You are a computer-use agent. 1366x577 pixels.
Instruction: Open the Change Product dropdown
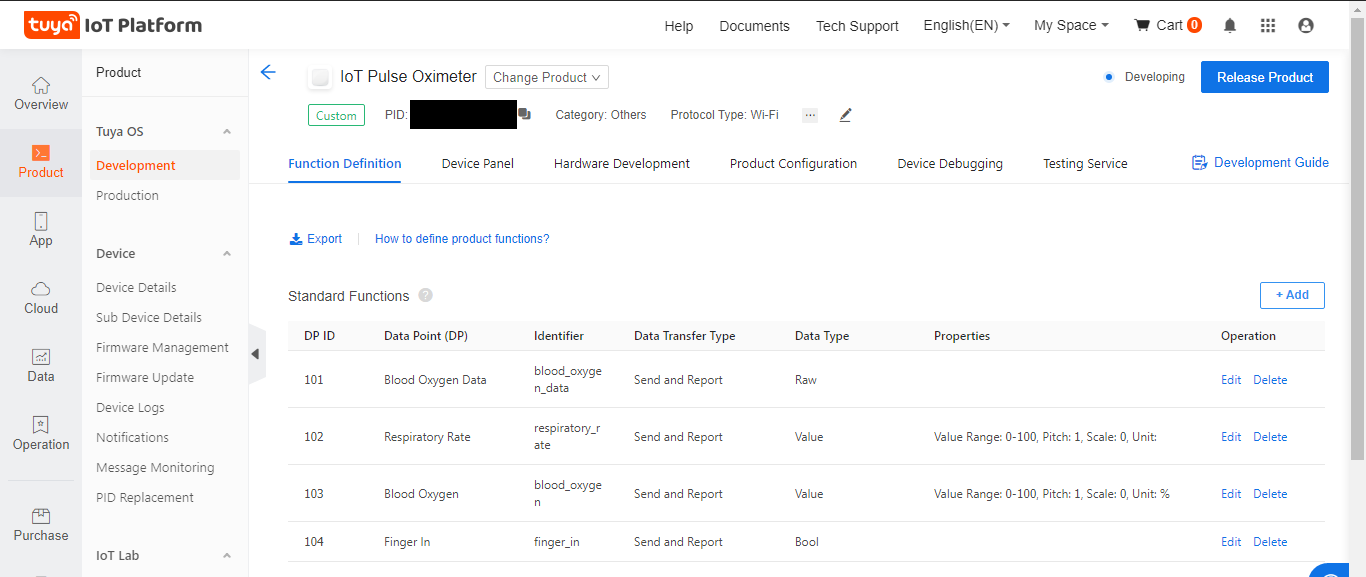click(546, 77)
